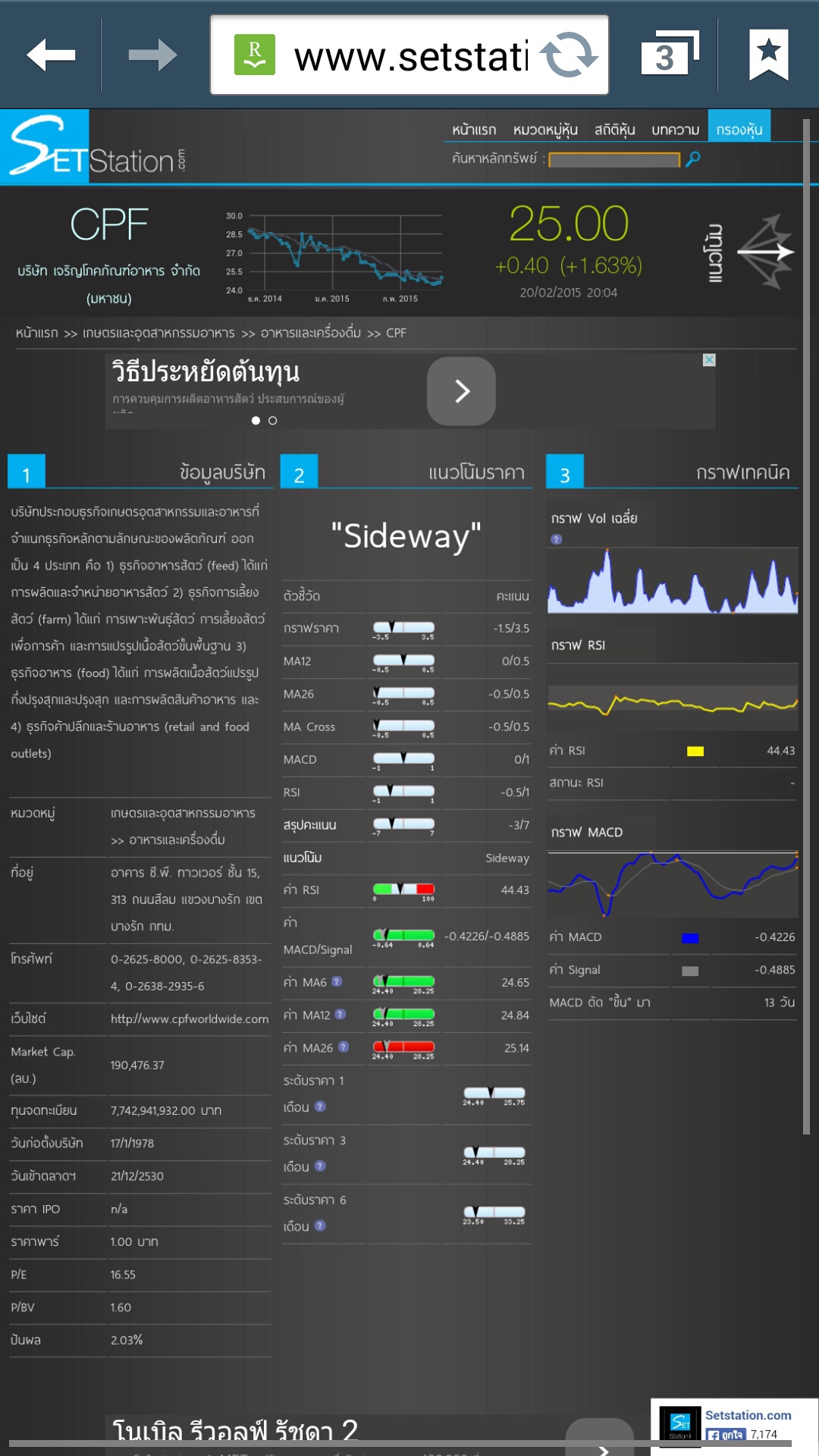This screenshot has height=1456, width=819.
Task: Bookmark this page with star icon
Action: (769, 54)
